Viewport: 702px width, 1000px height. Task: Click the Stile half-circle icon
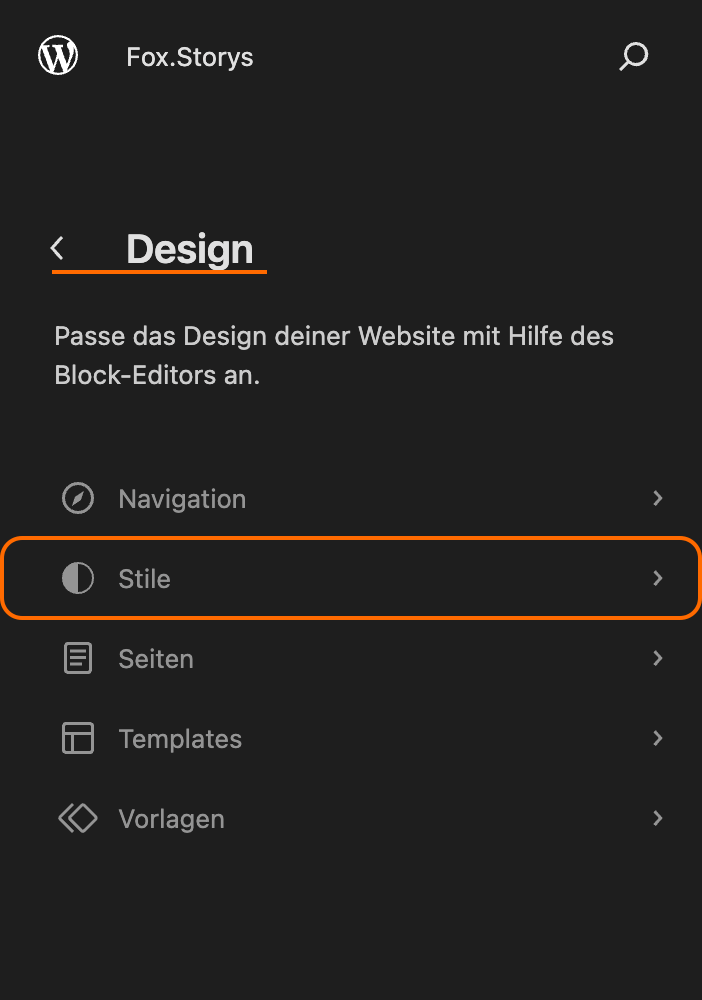(x=78, y=579)
